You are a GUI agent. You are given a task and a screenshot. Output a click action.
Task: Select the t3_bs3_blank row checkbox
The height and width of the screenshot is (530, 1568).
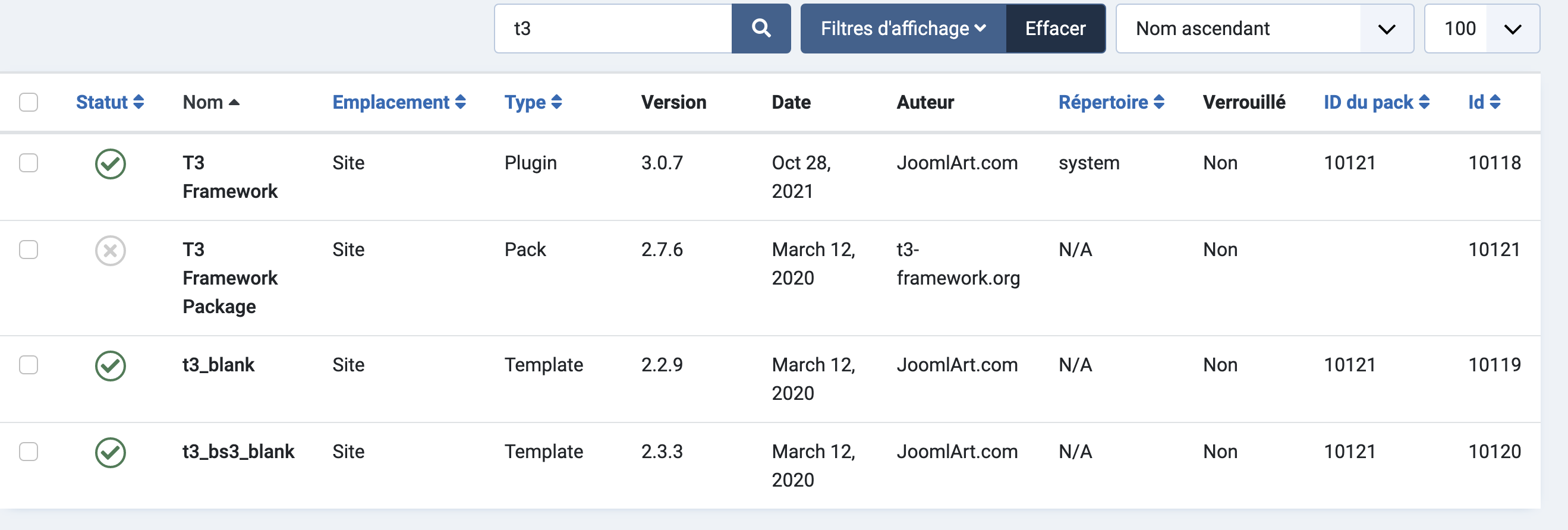tap(29, 452)
